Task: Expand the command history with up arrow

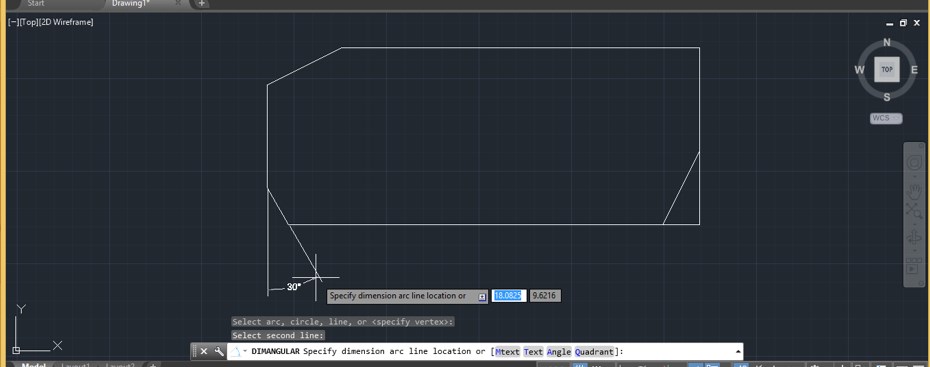Action: click(x=738, y=352)
